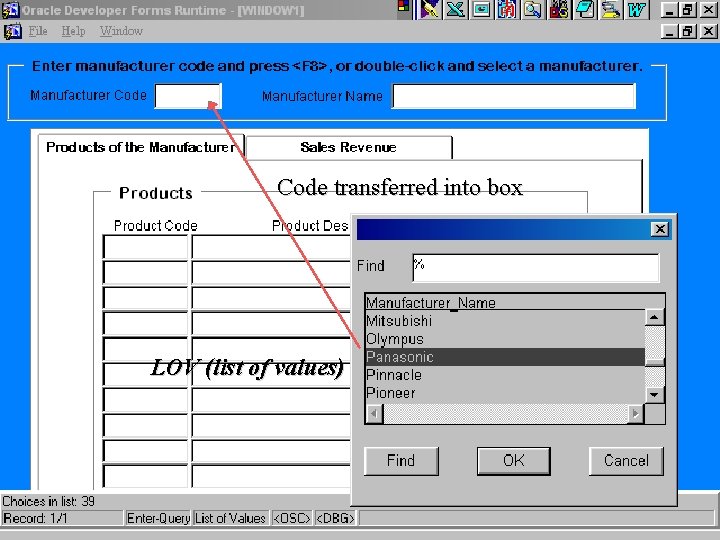Image resolution: width=720 pixels, height=540 pixels.
Task: Click the Find text field in LOV dialog
Action: coord(536,268)
